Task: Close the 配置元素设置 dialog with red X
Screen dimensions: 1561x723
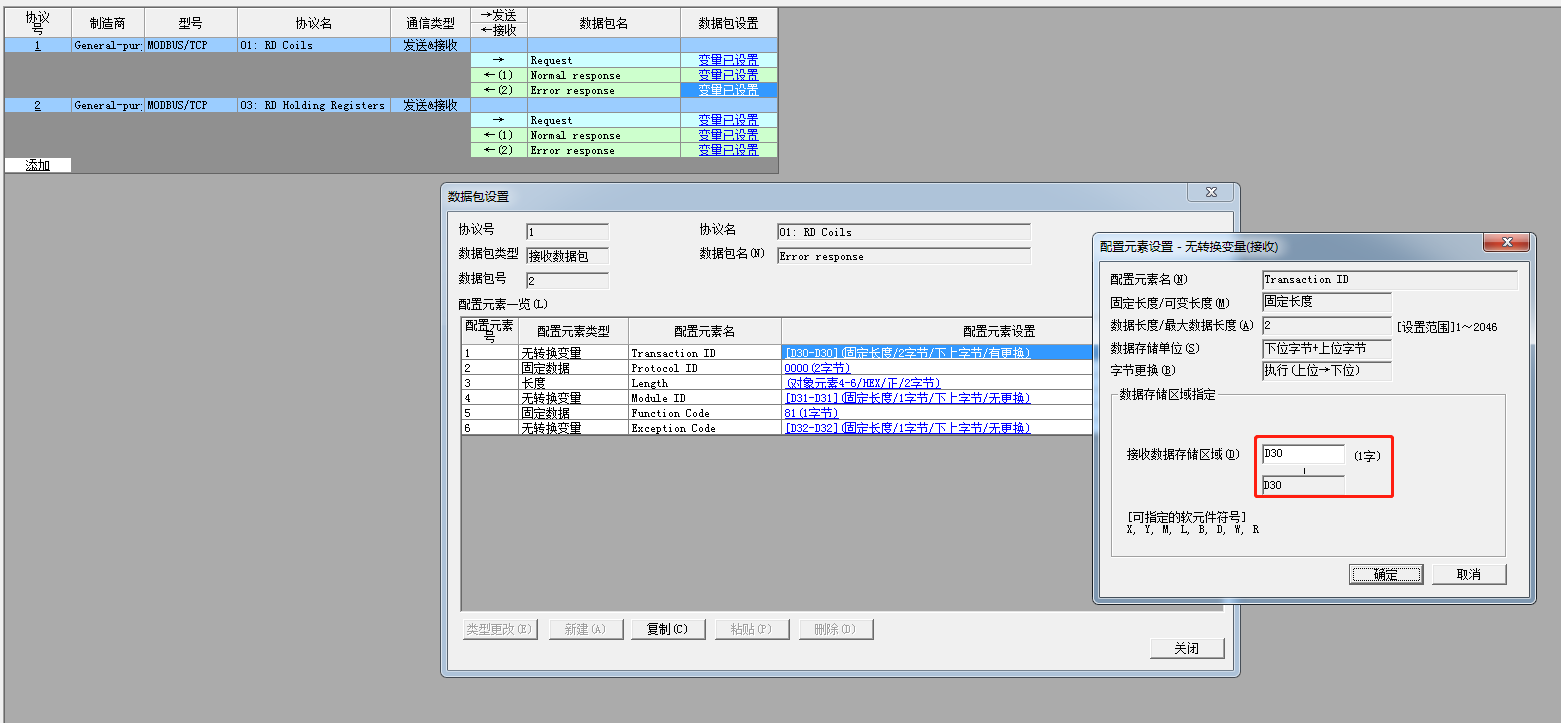Action: [x=1507, y=243]
